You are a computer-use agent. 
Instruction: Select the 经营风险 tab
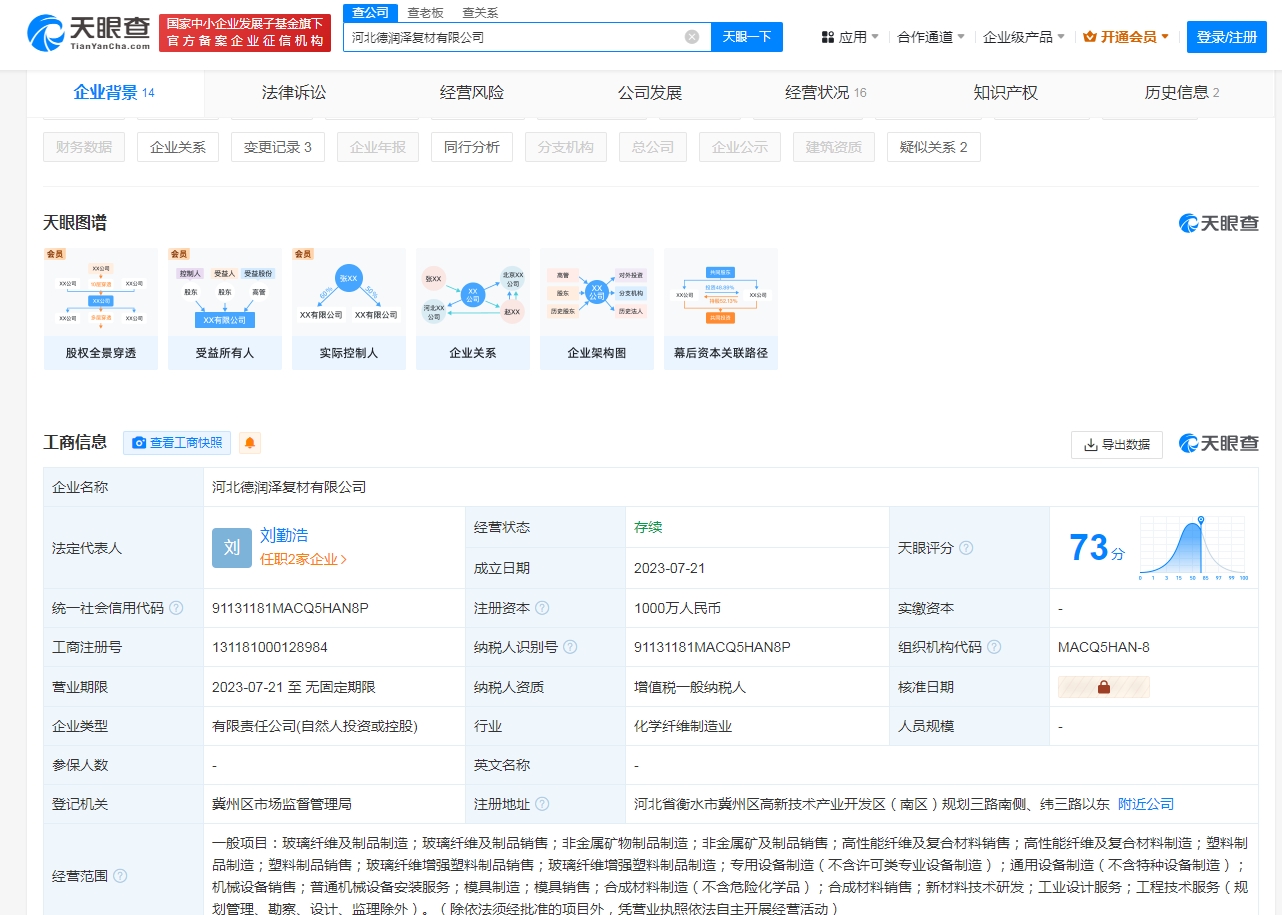[472, 93]
